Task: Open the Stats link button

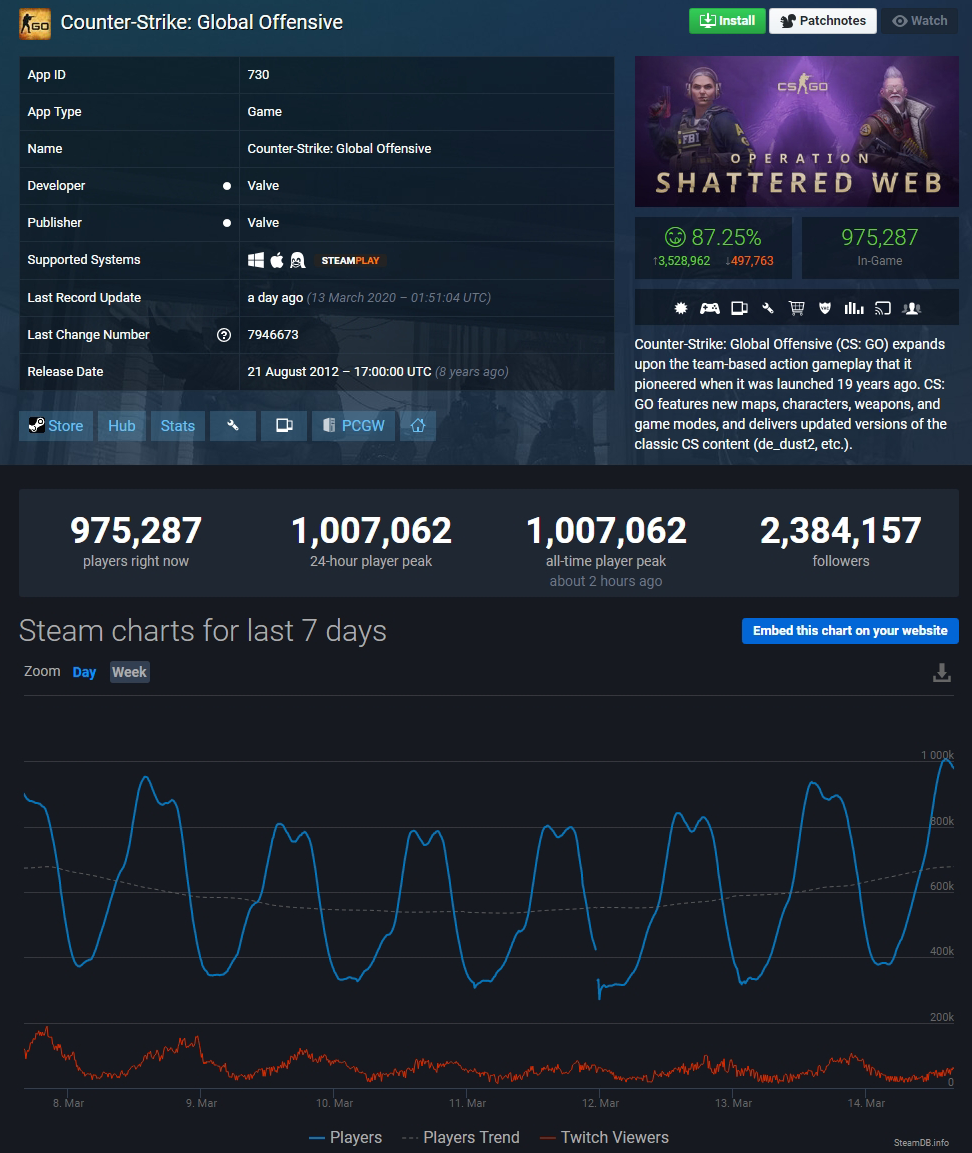Action: point(177,426)
